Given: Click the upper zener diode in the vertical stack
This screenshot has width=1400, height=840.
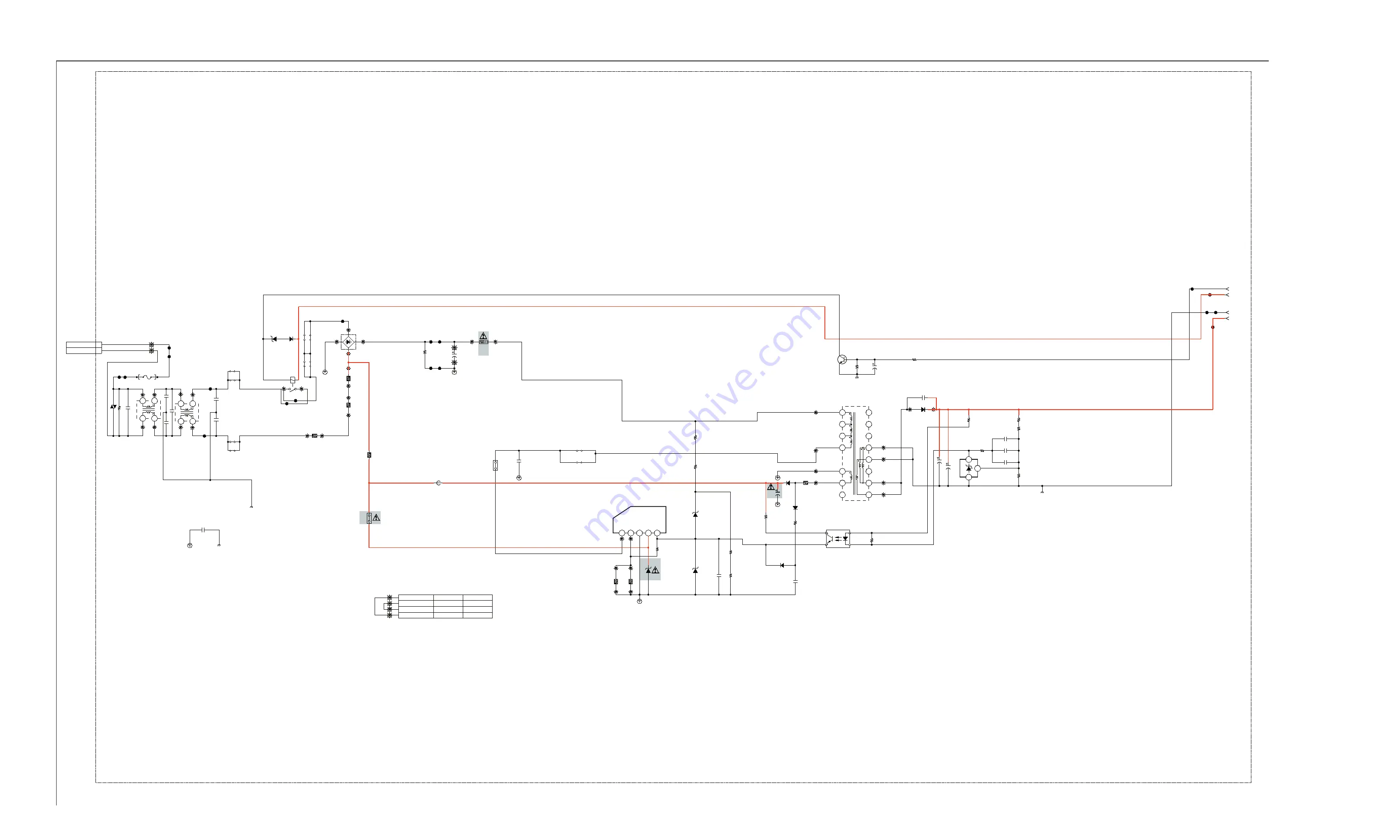Looking at the screenshot, I should (696, 514).
